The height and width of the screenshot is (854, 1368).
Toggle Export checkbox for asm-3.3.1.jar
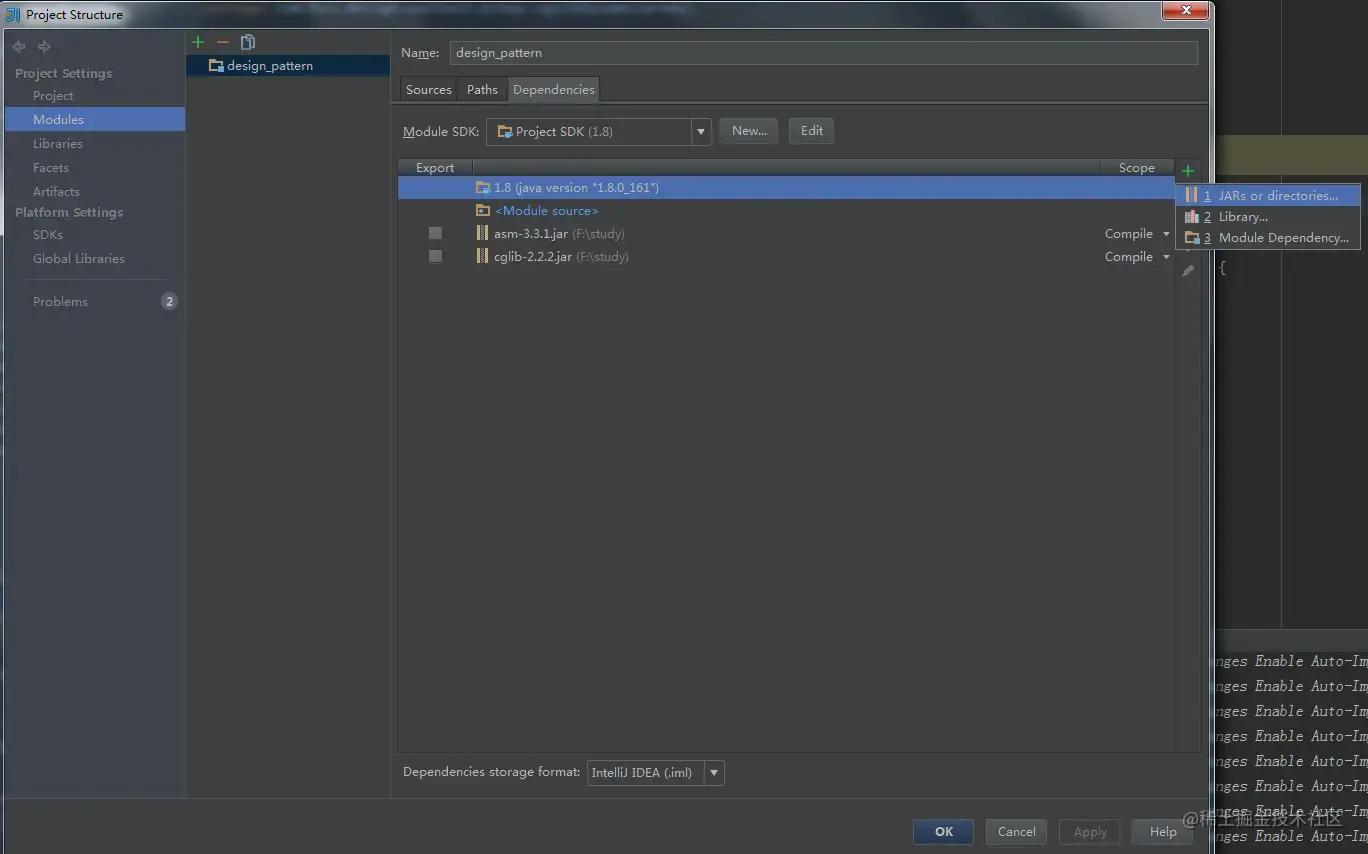(435, 233)
